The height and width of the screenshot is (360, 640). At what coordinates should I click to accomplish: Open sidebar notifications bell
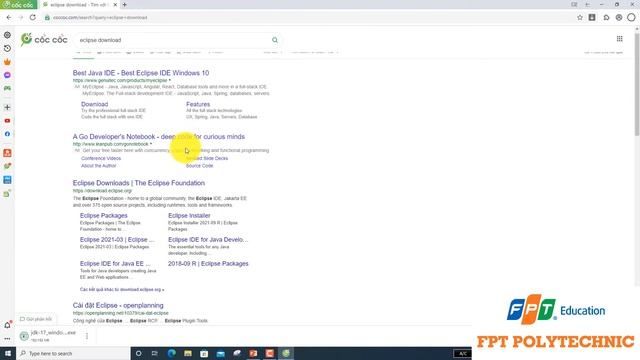[x=7, y=325]
